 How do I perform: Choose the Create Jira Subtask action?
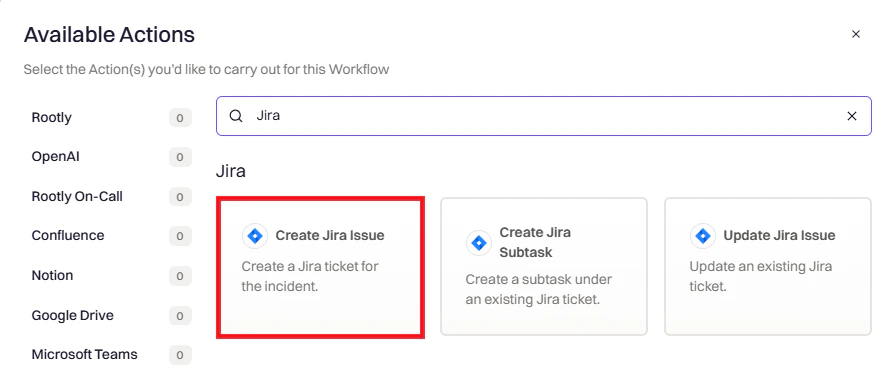coord(544,266)
